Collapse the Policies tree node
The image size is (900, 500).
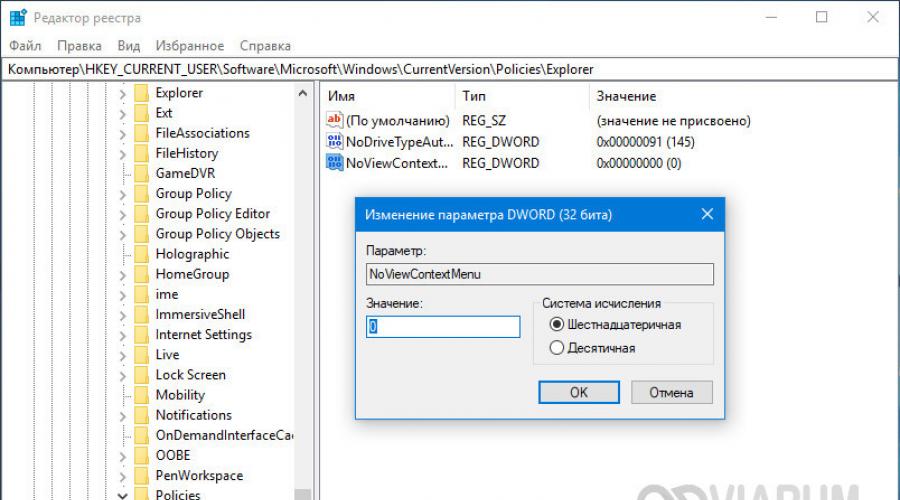click(x=122, y=495)
